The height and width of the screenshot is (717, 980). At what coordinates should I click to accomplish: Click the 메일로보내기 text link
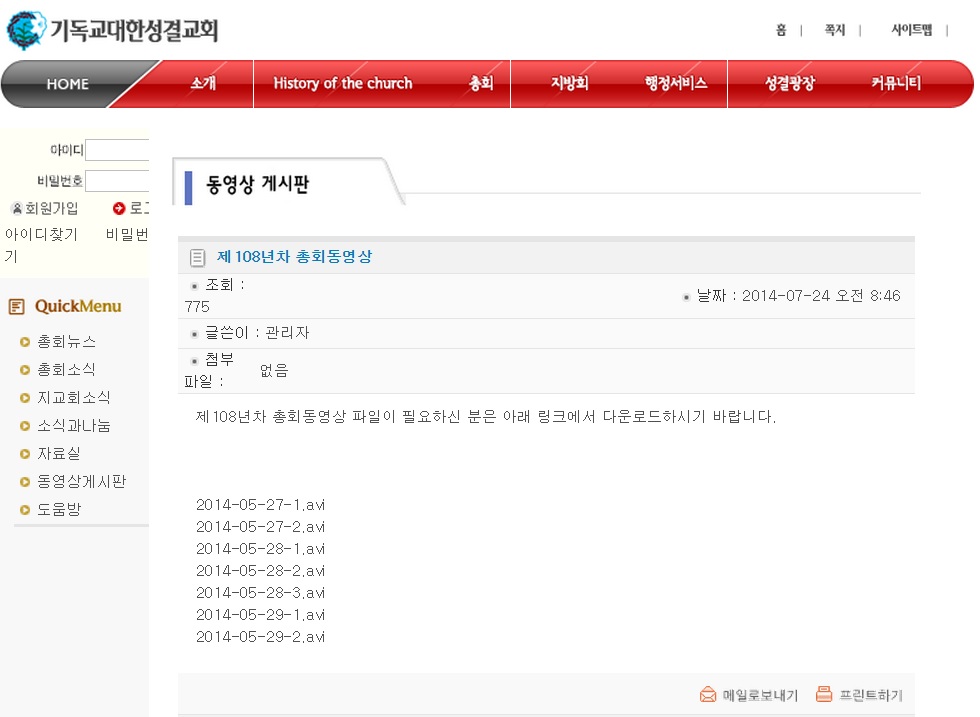click(760, 695)
